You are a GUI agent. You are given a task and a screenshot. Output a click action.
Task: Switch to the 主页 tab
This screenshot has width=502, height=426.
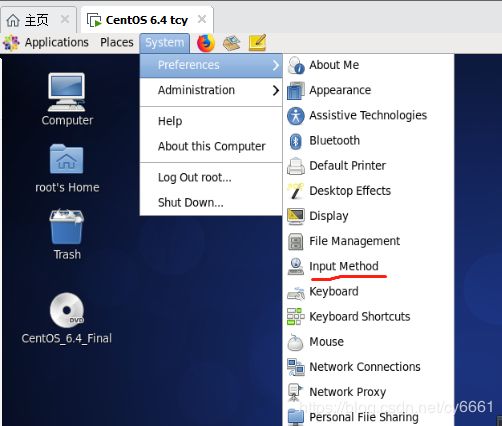click(x=39, y=20)
